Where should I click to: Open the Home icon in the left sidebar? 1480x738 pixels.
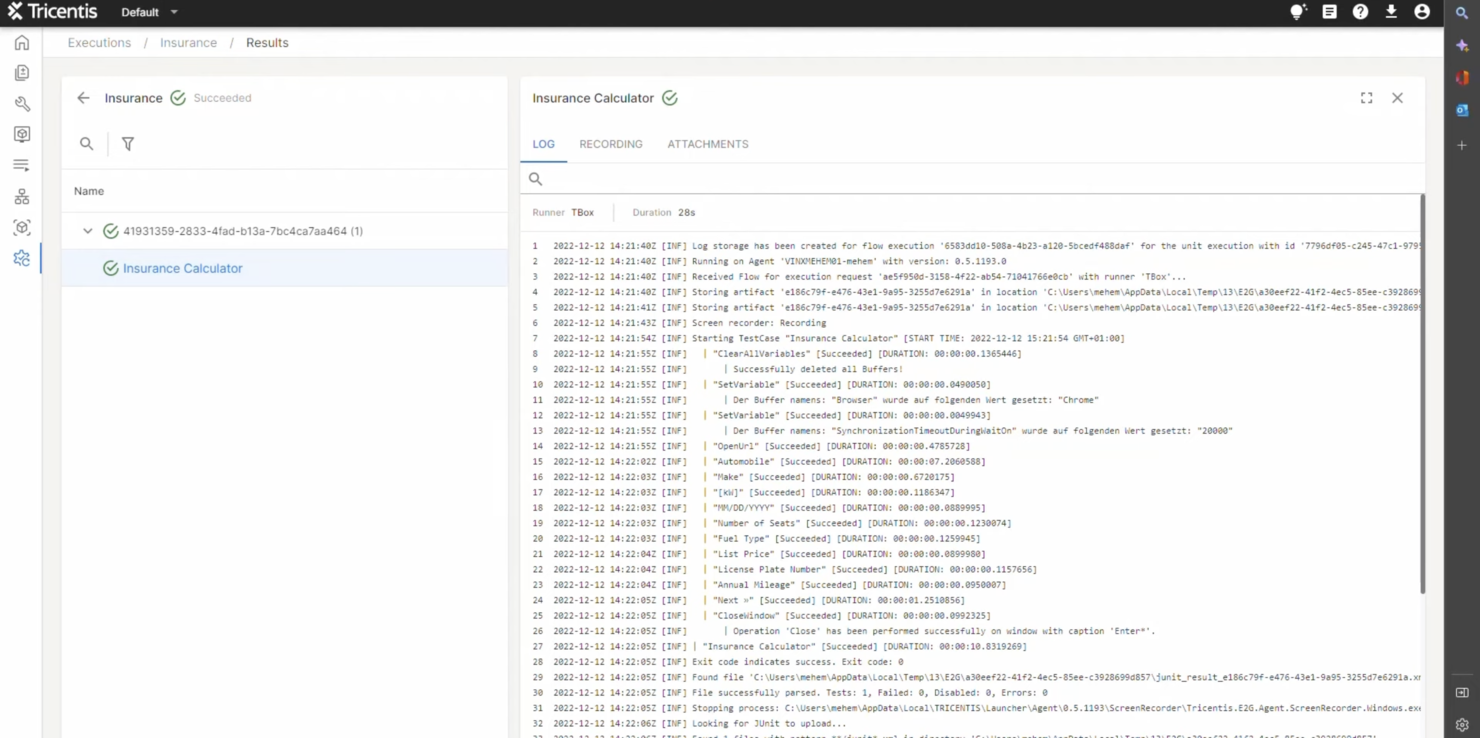click(22, 42)
